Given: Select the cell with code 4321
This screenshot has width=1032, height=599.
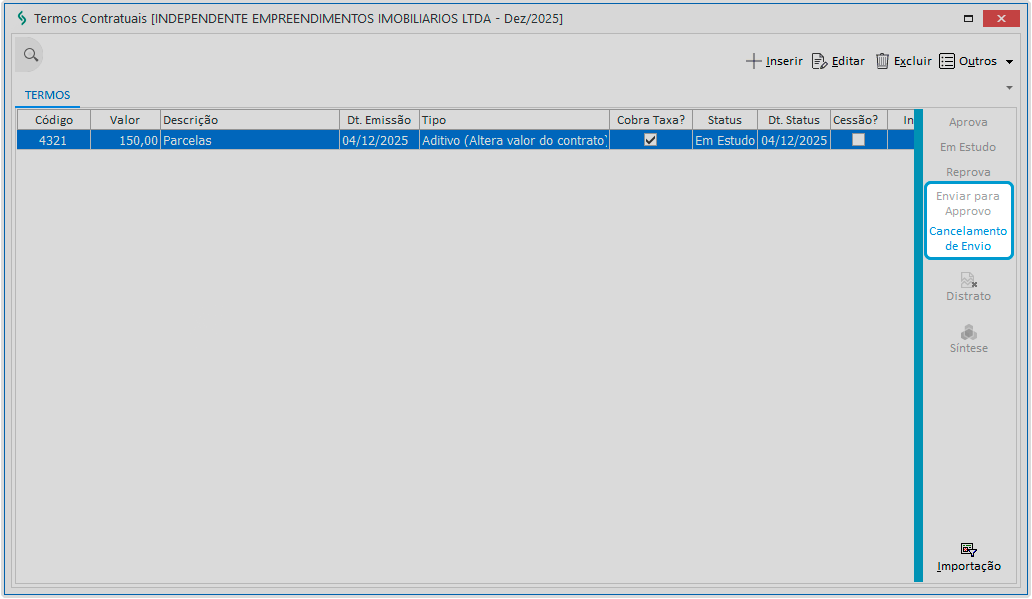Looking at the screenshot, I should tap(53, 140).
